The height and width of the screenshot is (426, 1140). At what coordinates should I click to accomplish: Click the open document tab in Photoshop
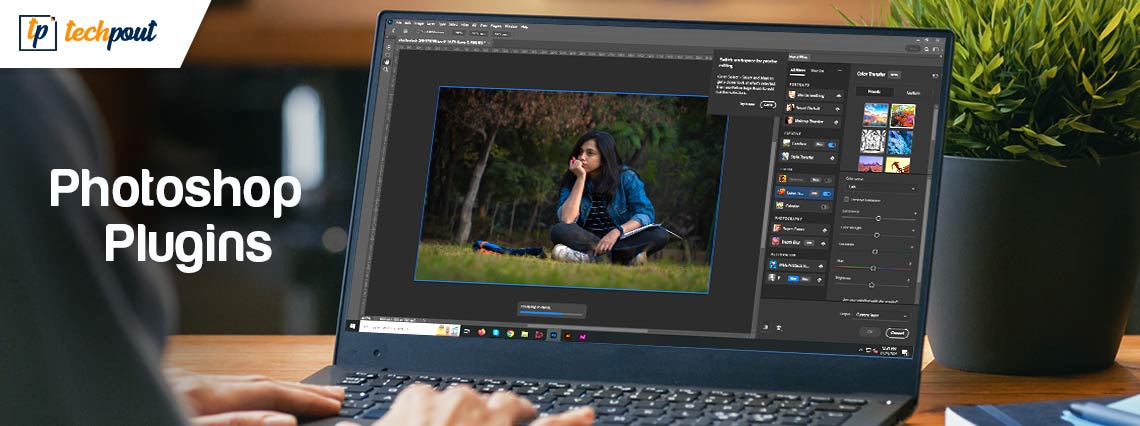443,41
